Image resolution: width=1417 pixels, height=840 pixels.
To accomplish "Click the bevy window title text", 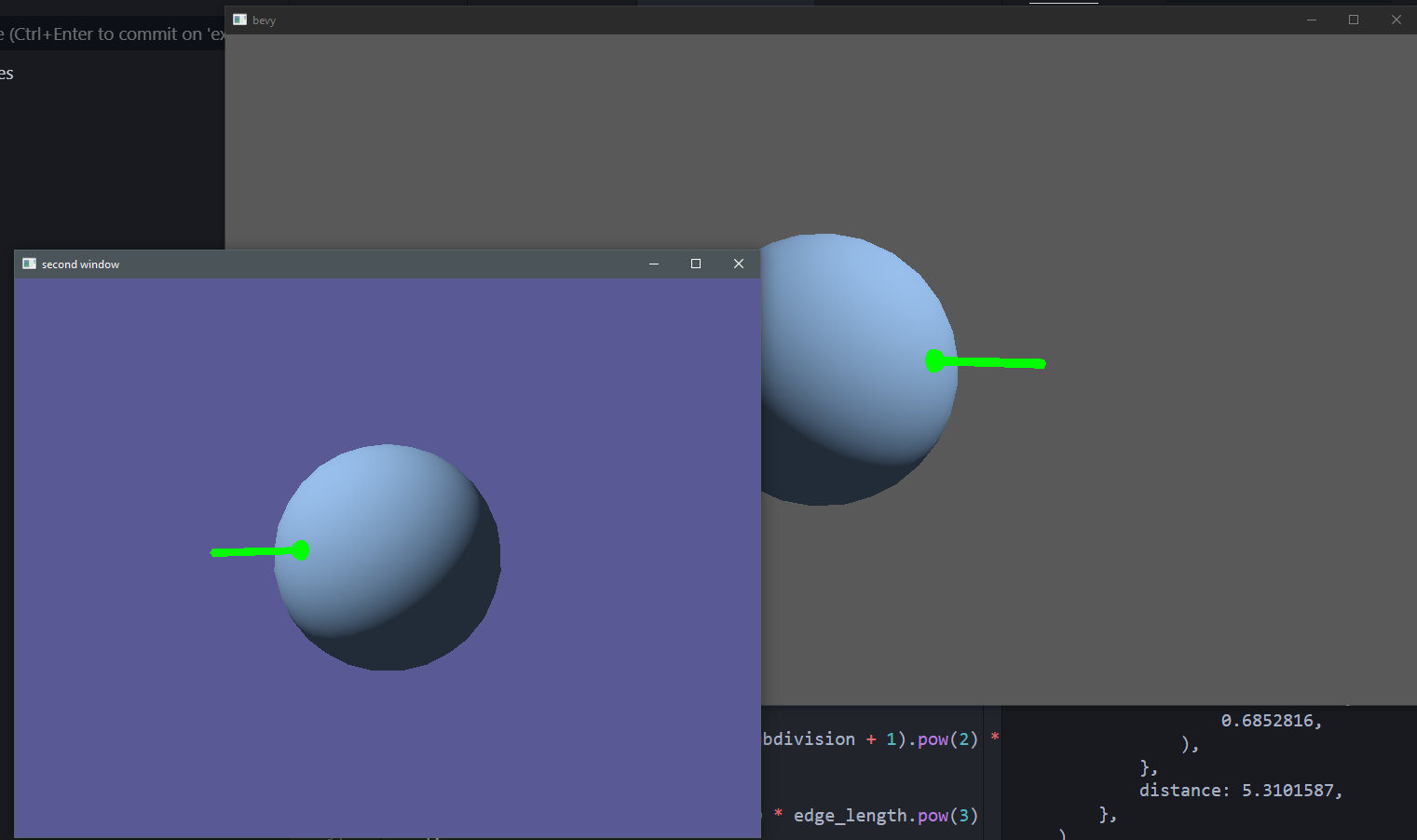I will [x=264, y=19].
